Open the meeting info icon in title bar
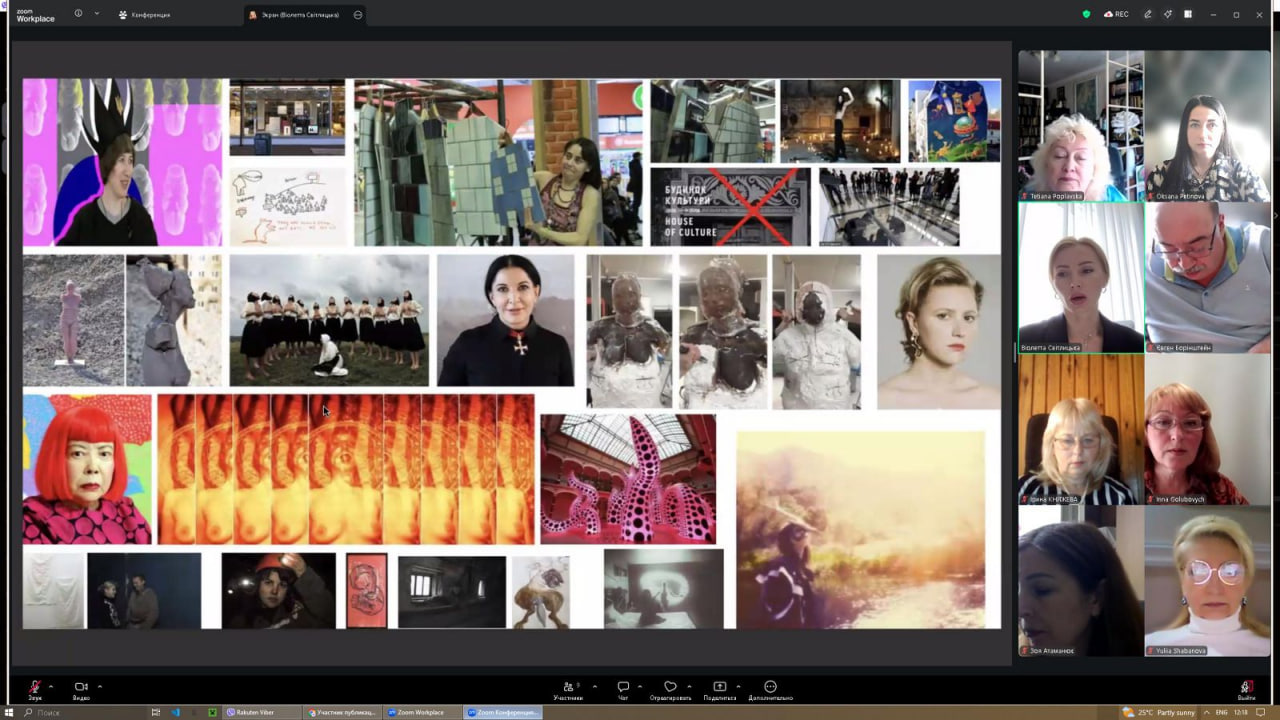Screen dimensions: 1280x720 [x=79, y=14]
